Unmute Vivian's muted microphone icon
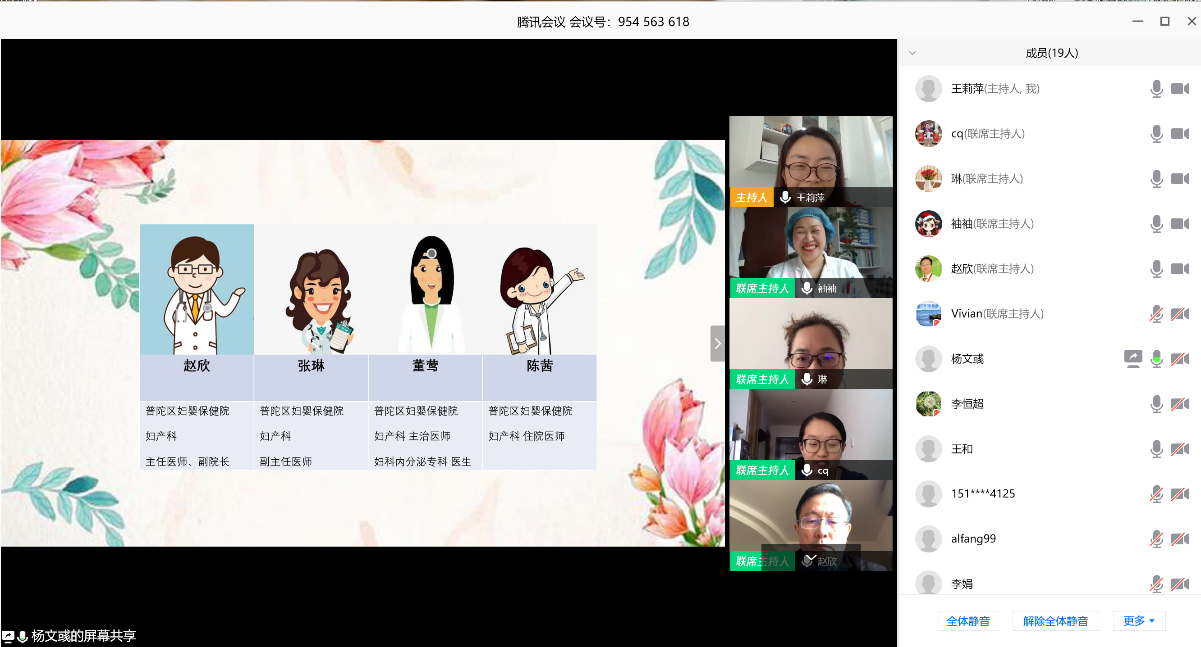1201x647 pixels. [1156, 314]
